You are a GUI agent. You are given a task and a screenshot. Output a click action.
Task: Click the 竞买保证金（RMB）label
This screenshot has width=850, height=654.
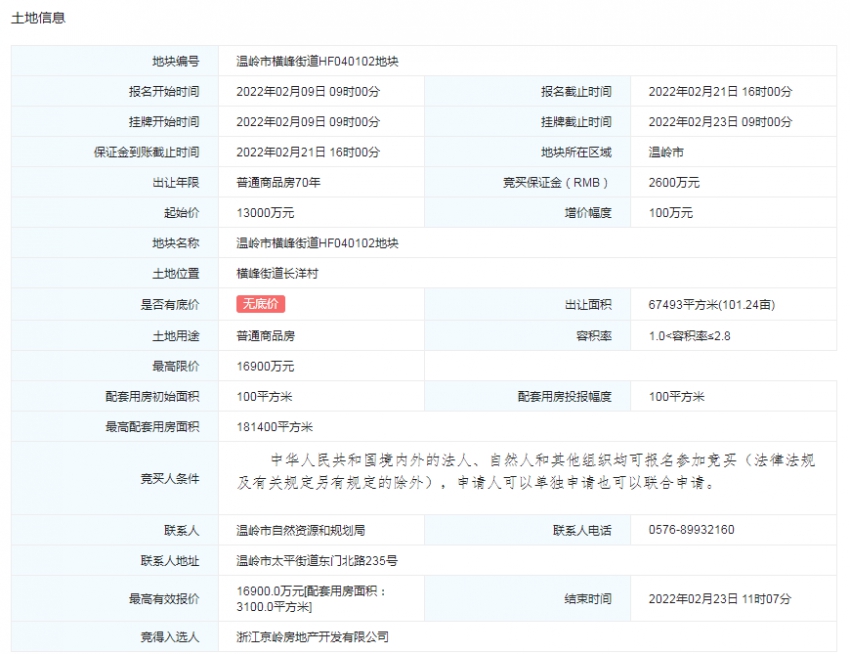click(x=557, y=183)
